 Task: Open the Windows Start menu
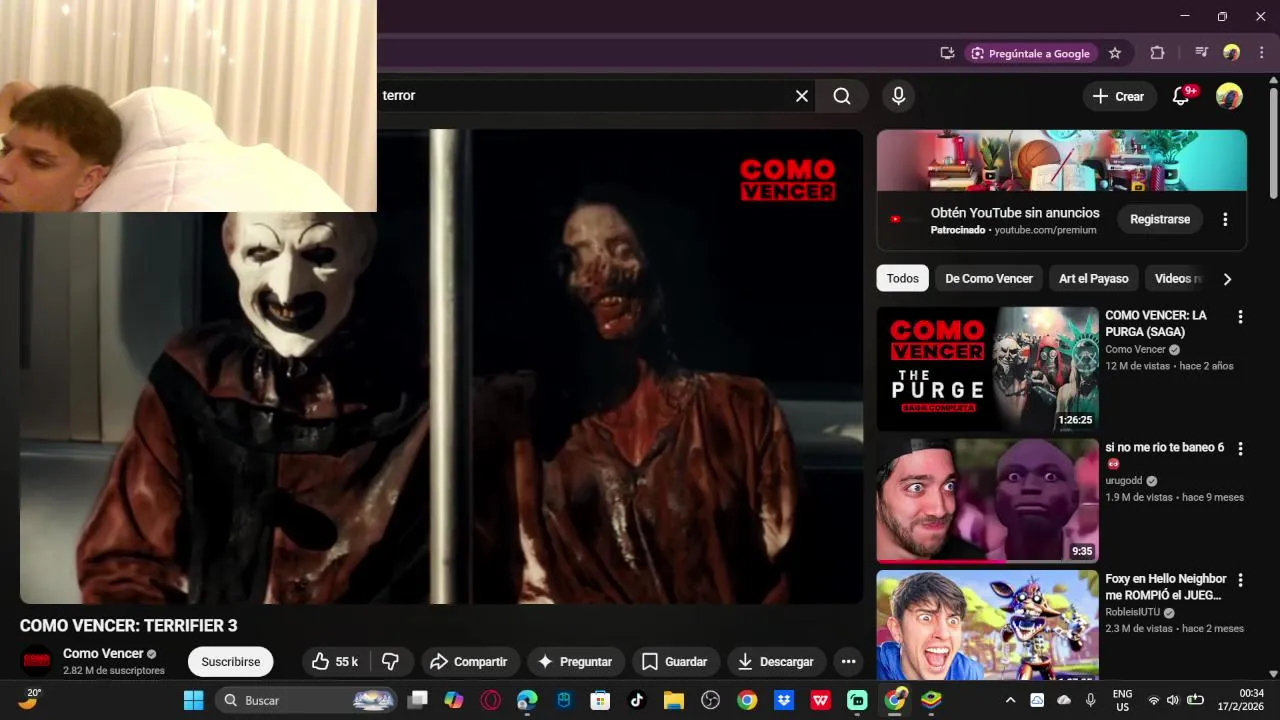(193, 700)
